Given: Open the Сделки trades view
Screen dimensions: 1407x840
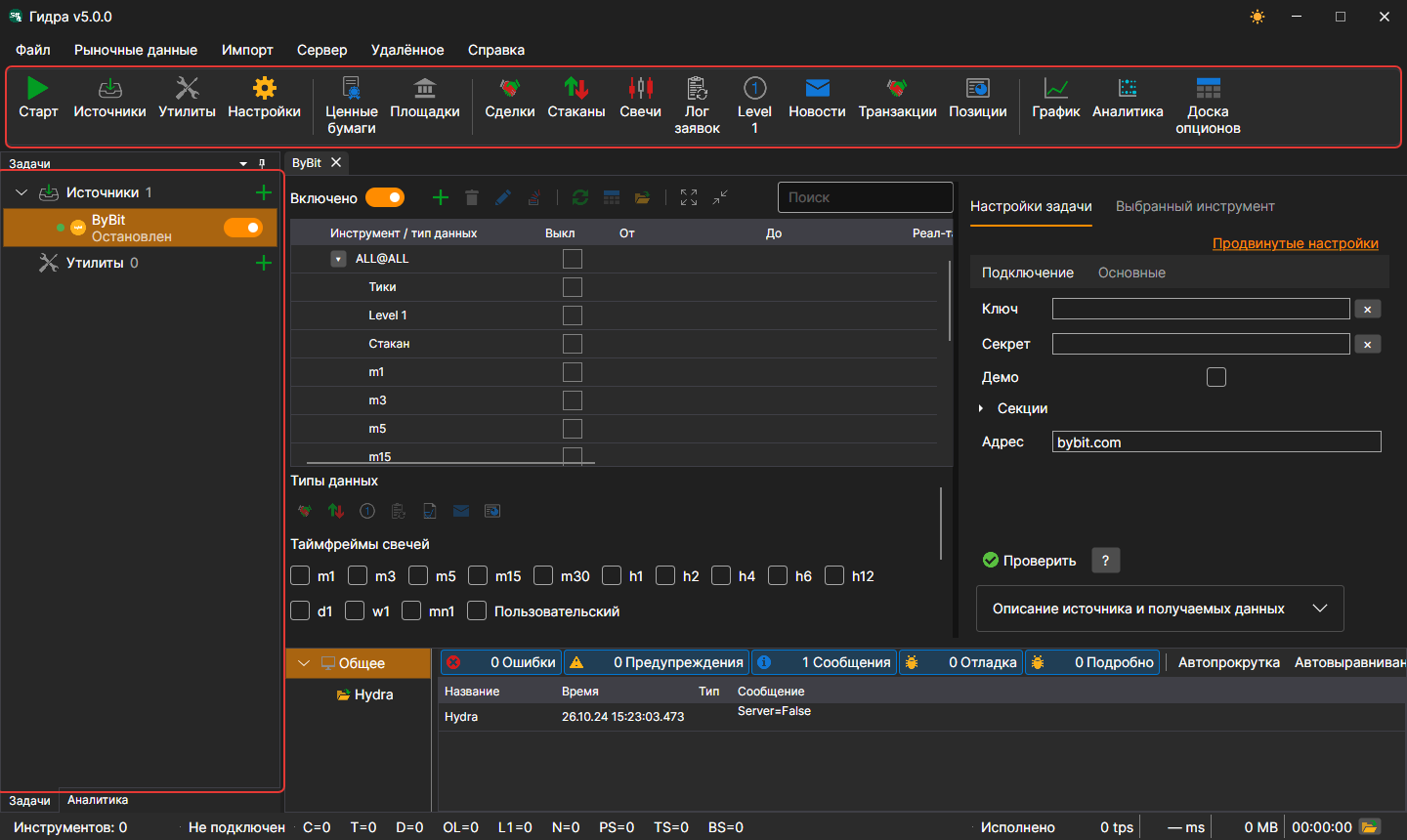Looking at the screenshot, I should click(x=510, y=99).
